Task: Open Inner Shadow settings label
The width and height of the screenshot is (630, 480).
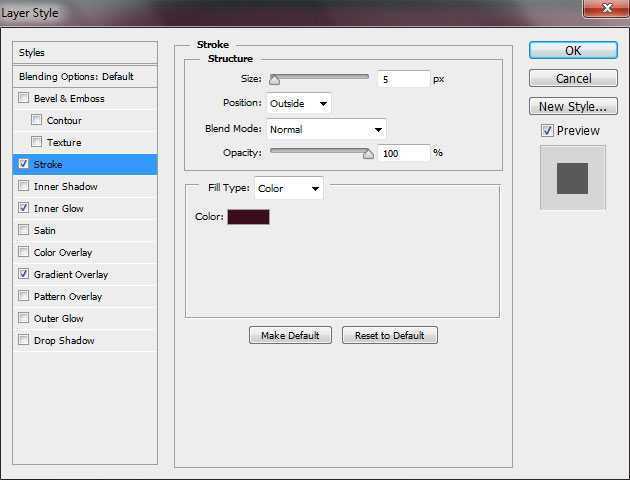Action: click(x=66, y=186)
